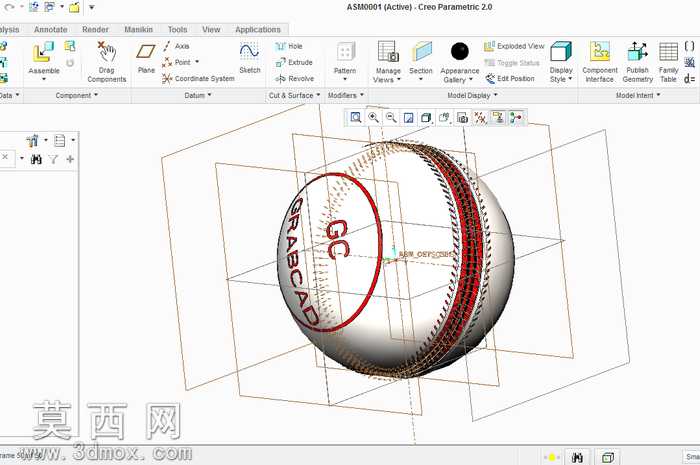Click the Assemble component icon
Viewport: 700px width, 465px height.
pyautogui.click(x=43, y=52)
